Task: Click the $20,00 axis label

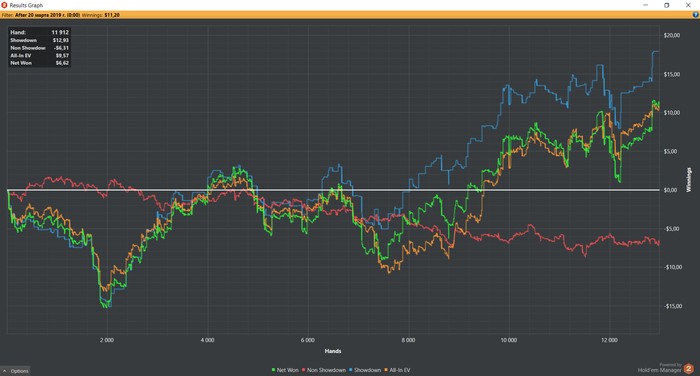Action: pyautogui.click(x=672, y=35)
